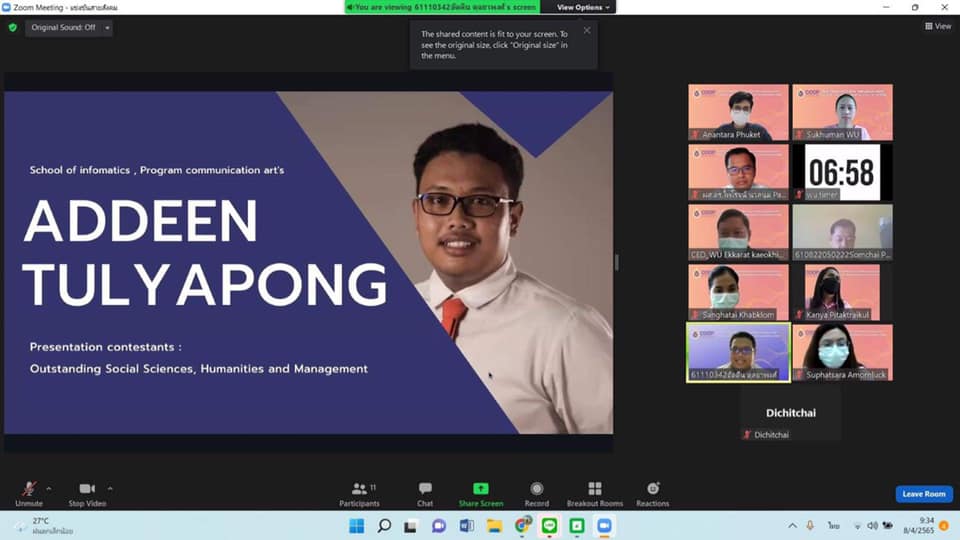Unmute the microphone
Screen dimensions: 960x540
point(29,491)
